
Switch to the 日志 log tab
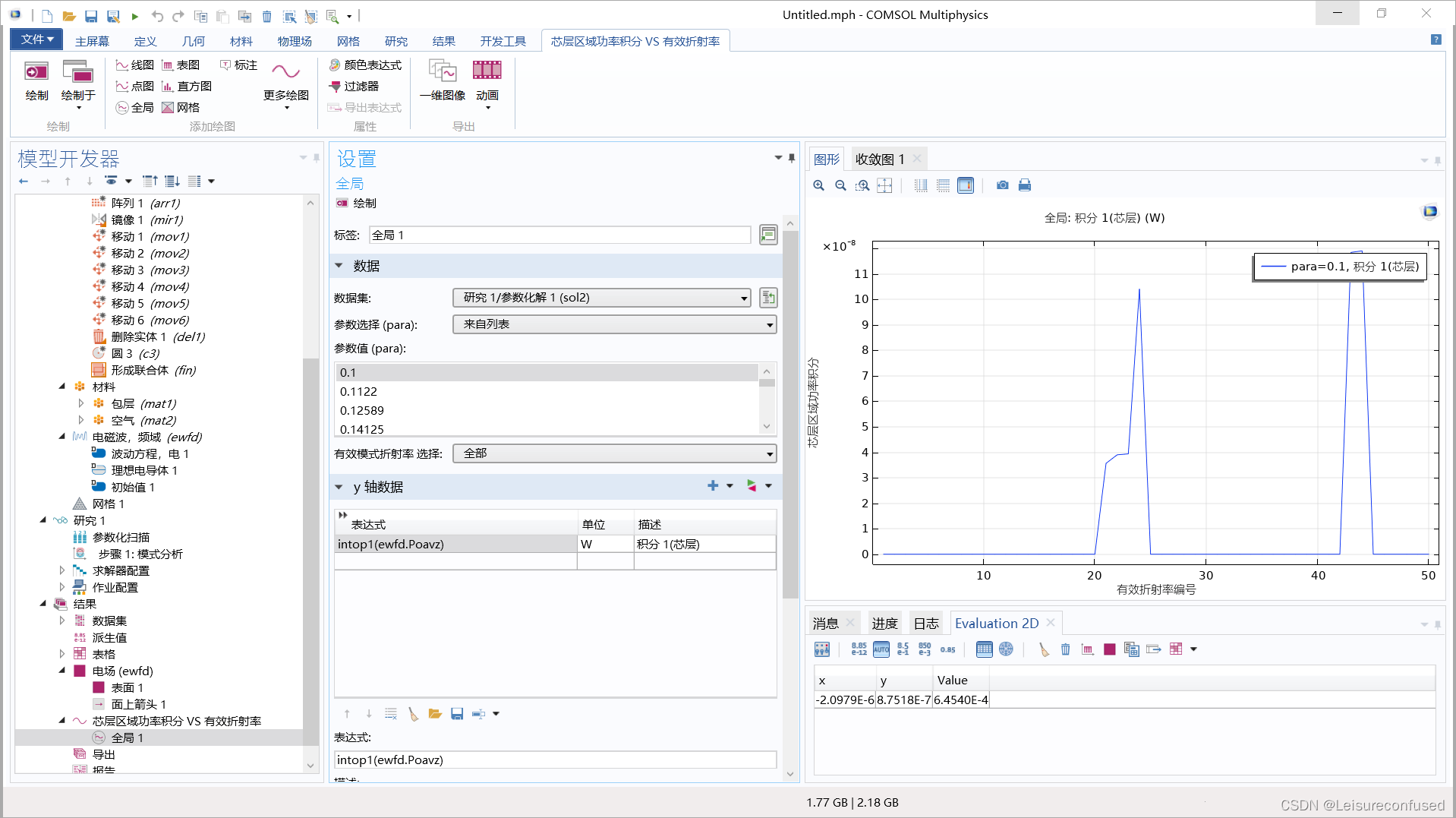tap(926, 624)
